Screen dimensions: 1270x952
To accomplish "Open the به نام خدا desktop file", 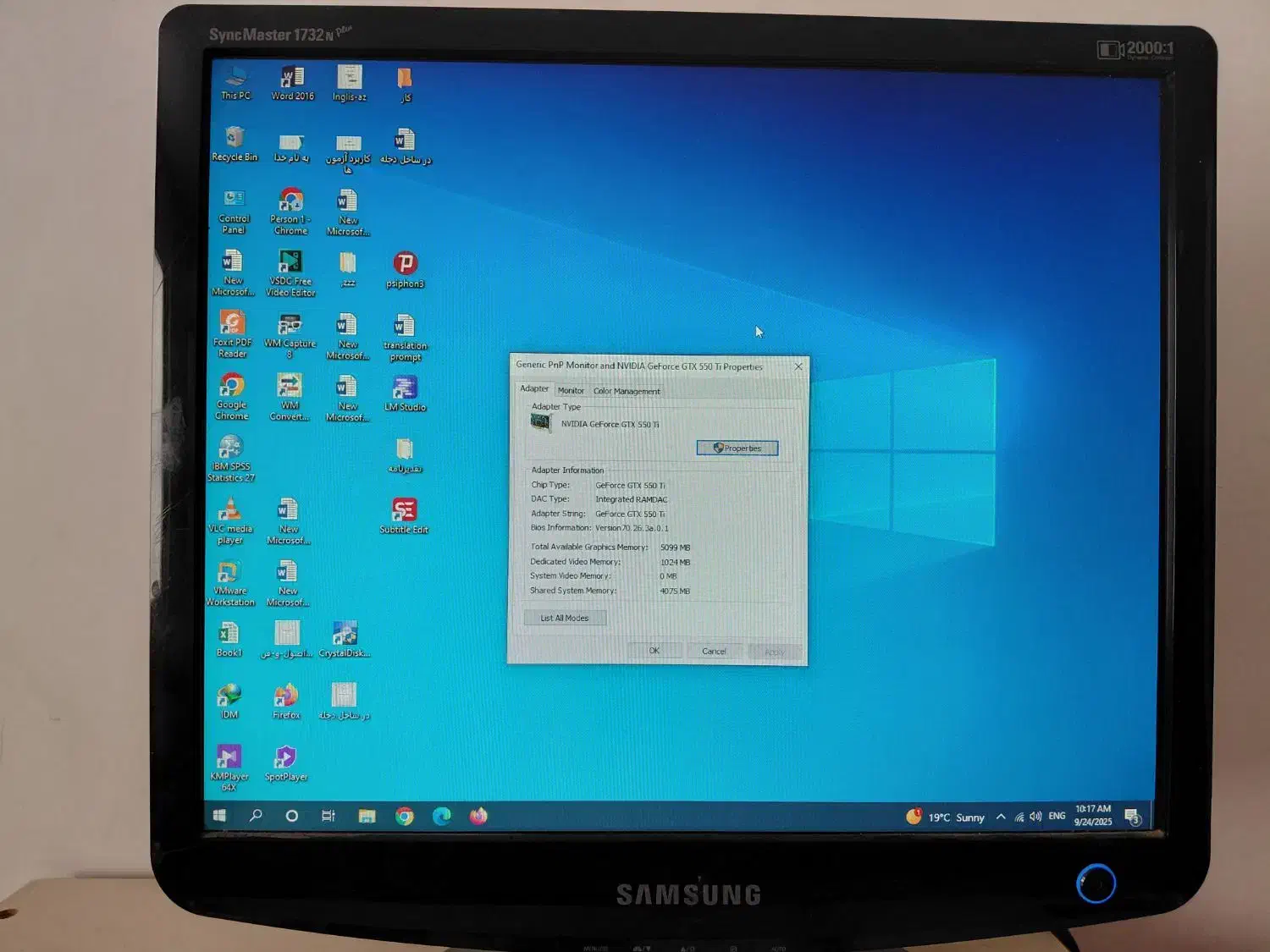I will pos(290,148).
